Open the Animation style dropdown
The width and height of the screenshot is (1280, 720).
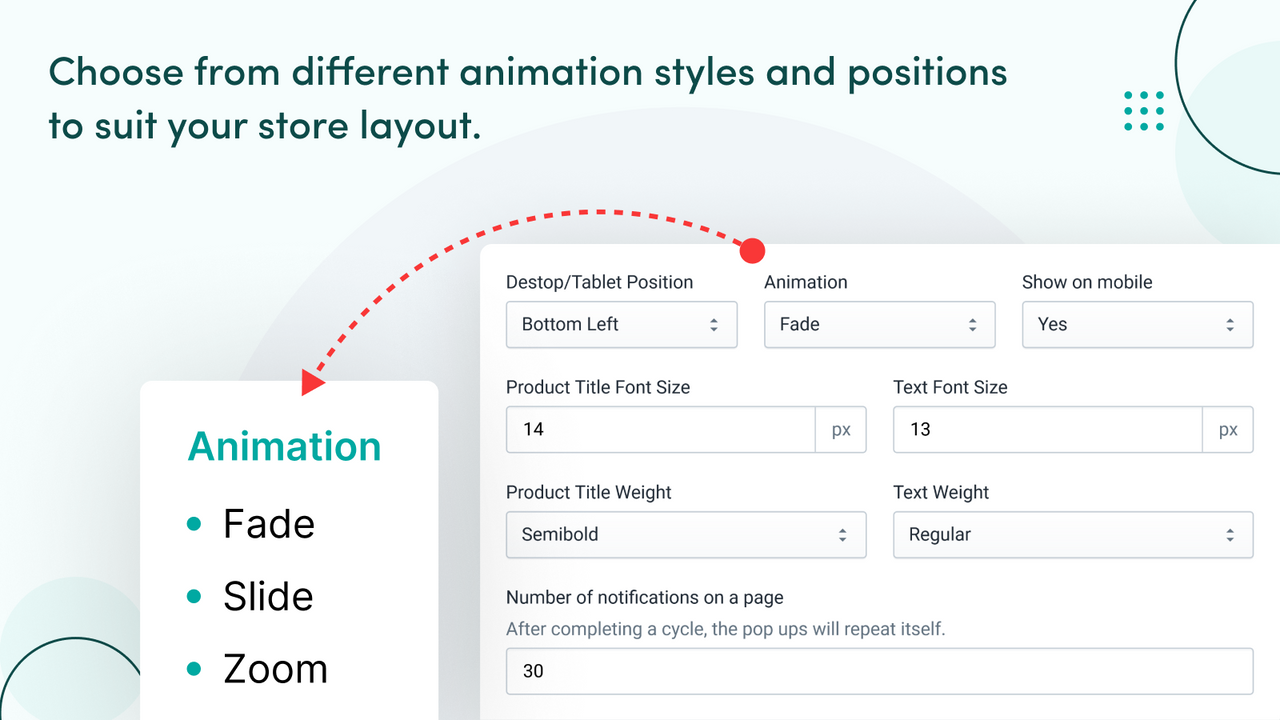[878, 324]
